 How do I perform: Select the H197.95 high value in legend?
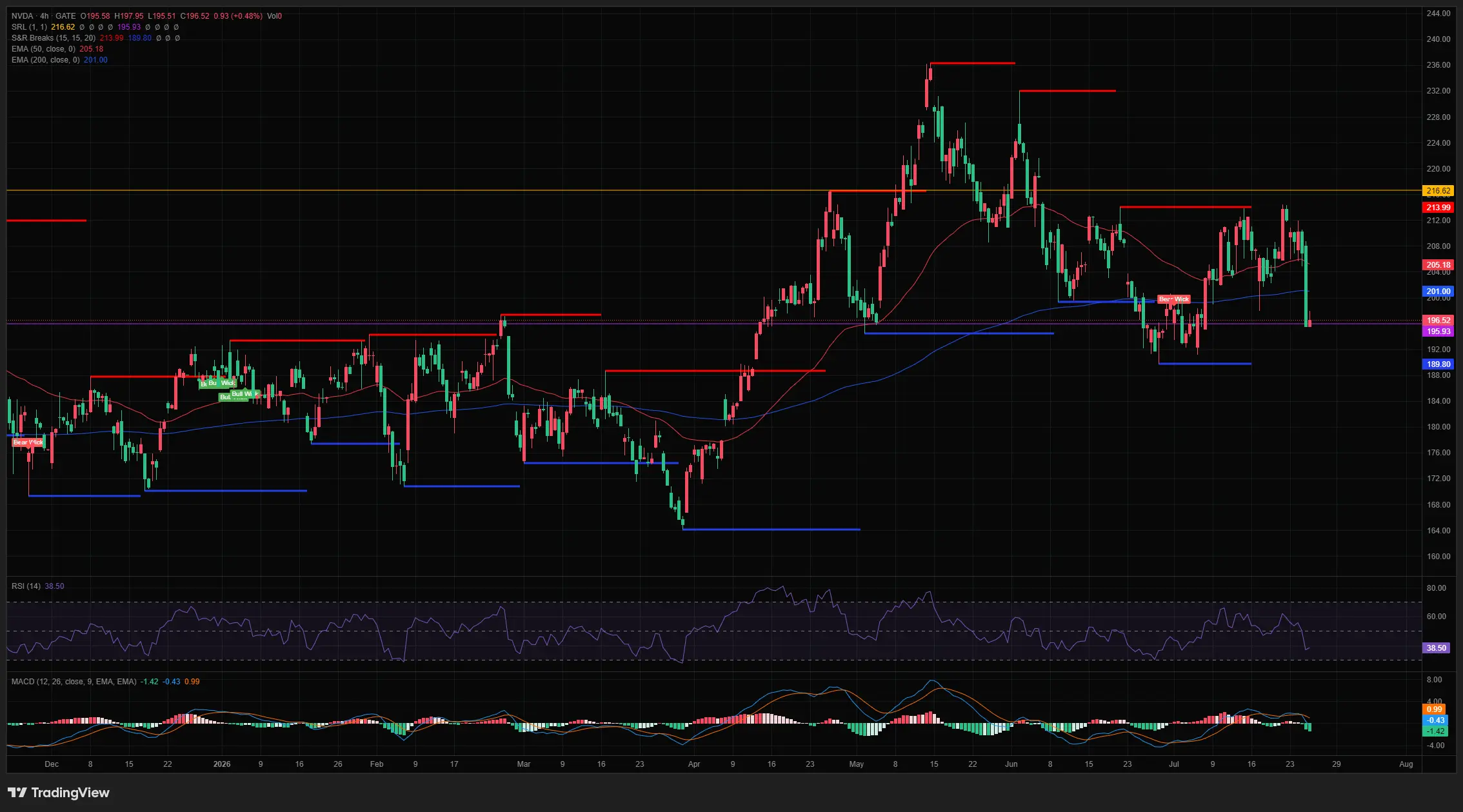point(129,16)
